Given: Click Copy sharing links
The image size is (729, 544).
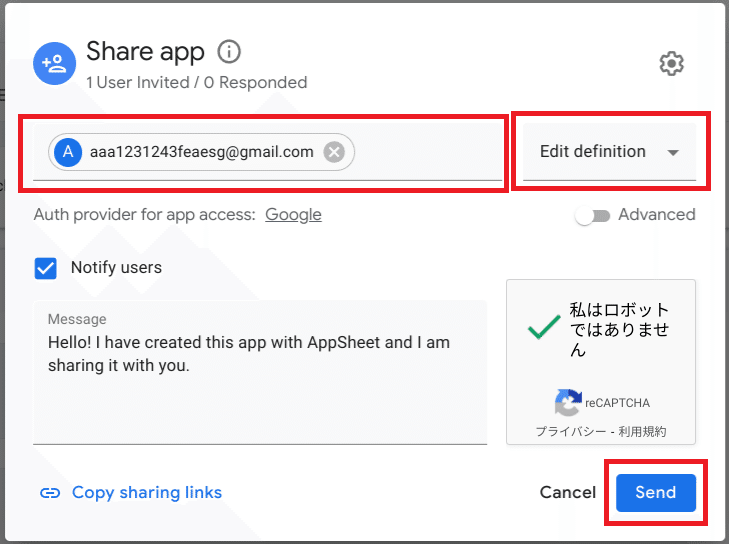Looking at the screenshot, I should (x=147, y=493).
